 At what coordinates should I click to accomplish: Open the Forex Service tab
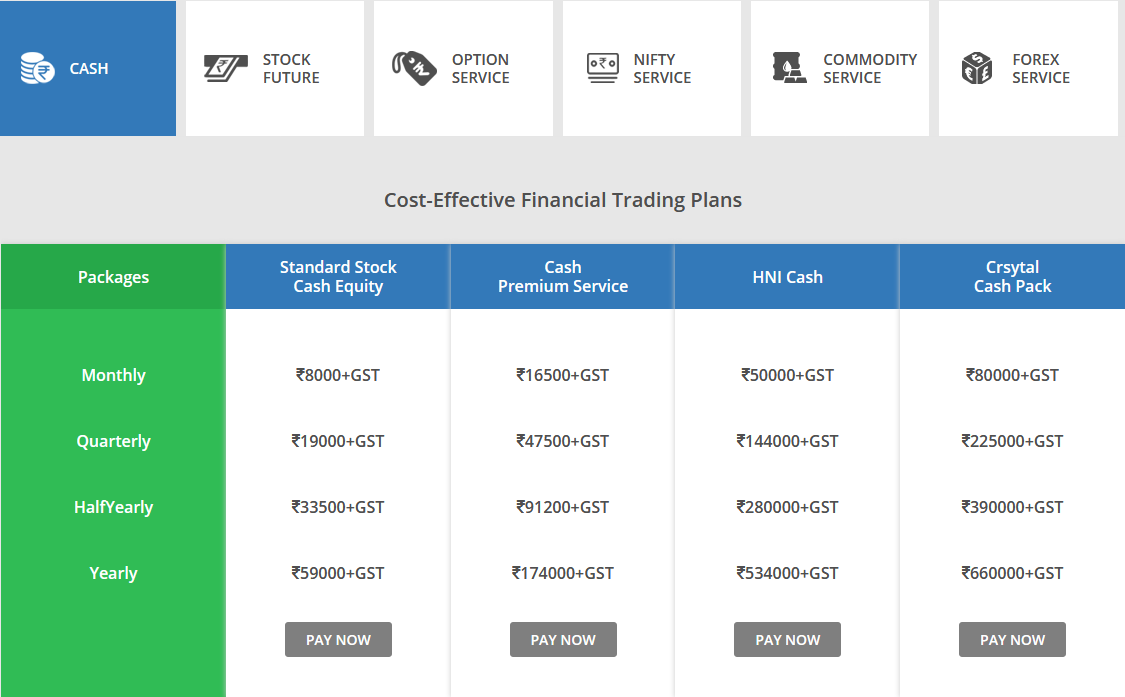(x=1040, y=69)
